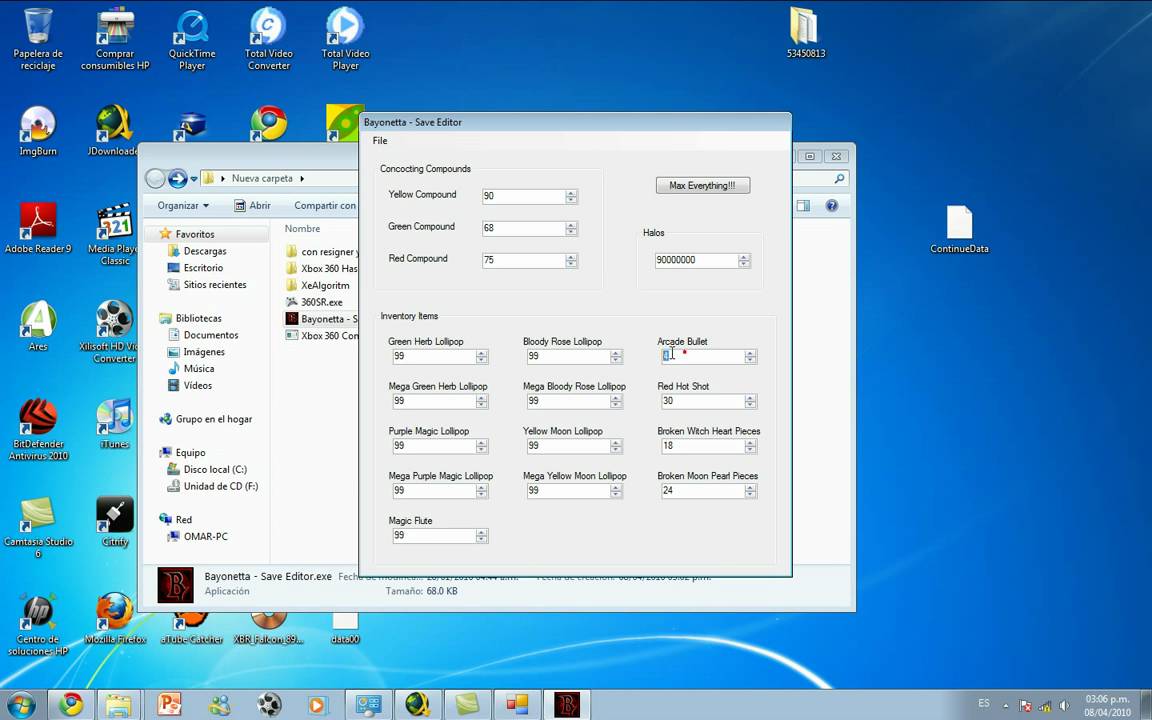The width and height of the screenshot is (1152, 720).
Task: Adjust the Broken Moon Pearl Pieces spinner
Action: (x=750, y=491)
